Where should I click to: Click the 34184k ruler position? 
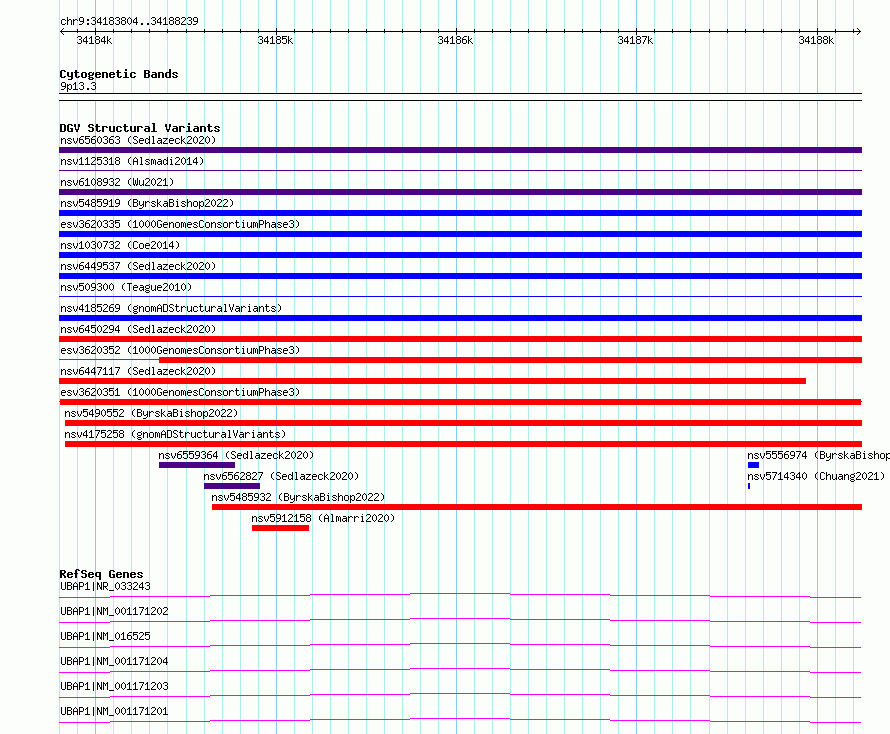[x=94, y=40]
